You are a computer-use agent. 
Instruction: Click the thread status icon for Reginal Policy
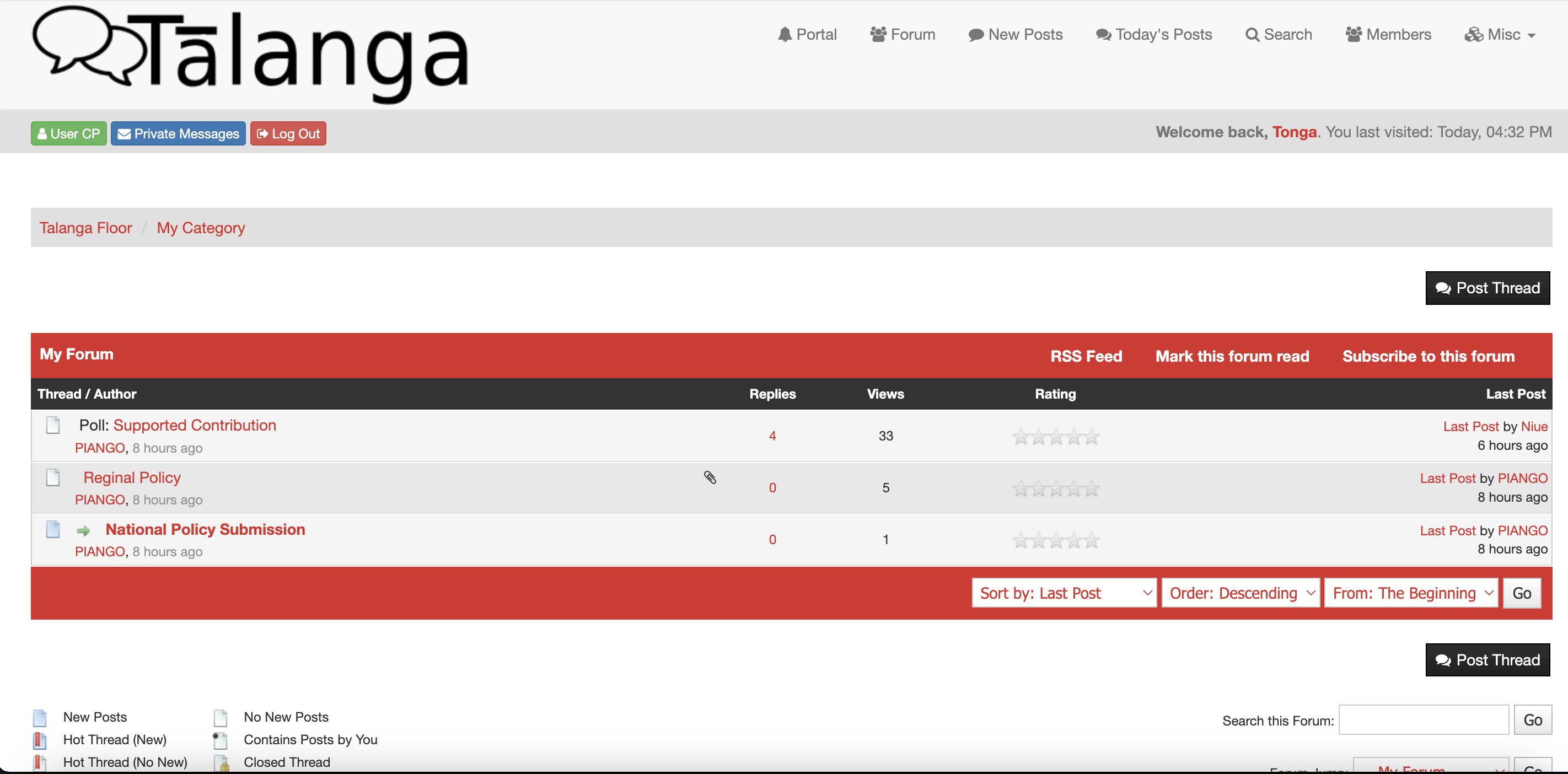point(53,477)
